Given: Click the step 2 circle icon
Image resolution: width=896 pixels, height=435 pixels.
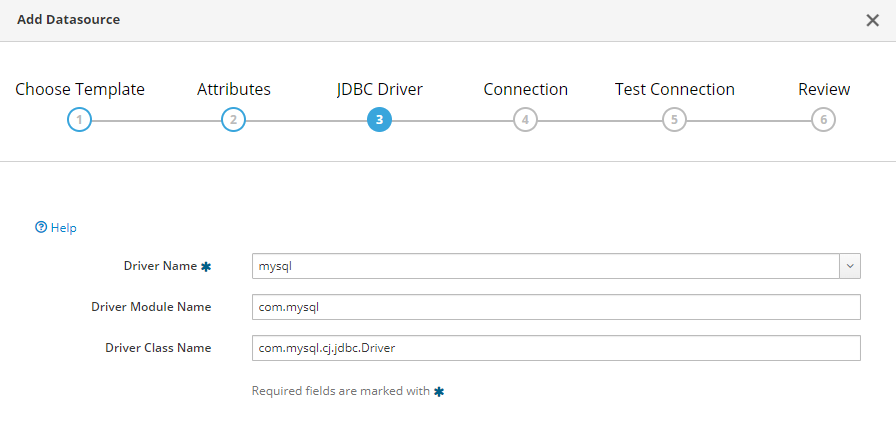Looking at the screenshot, I should 233,120.
